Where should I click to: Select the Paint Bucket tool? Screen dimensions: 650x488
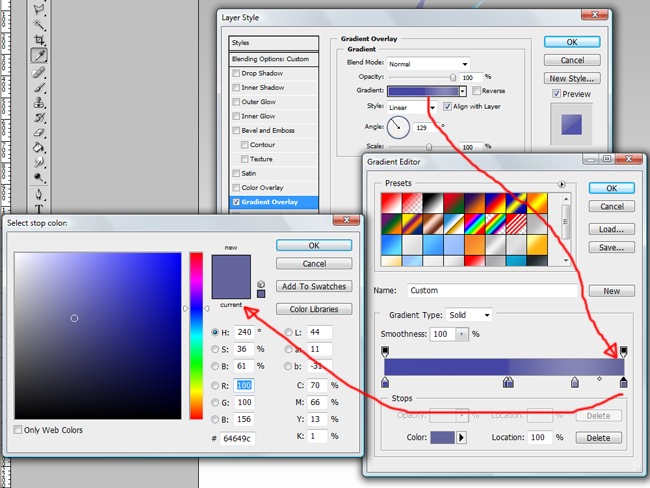point(39,147)
